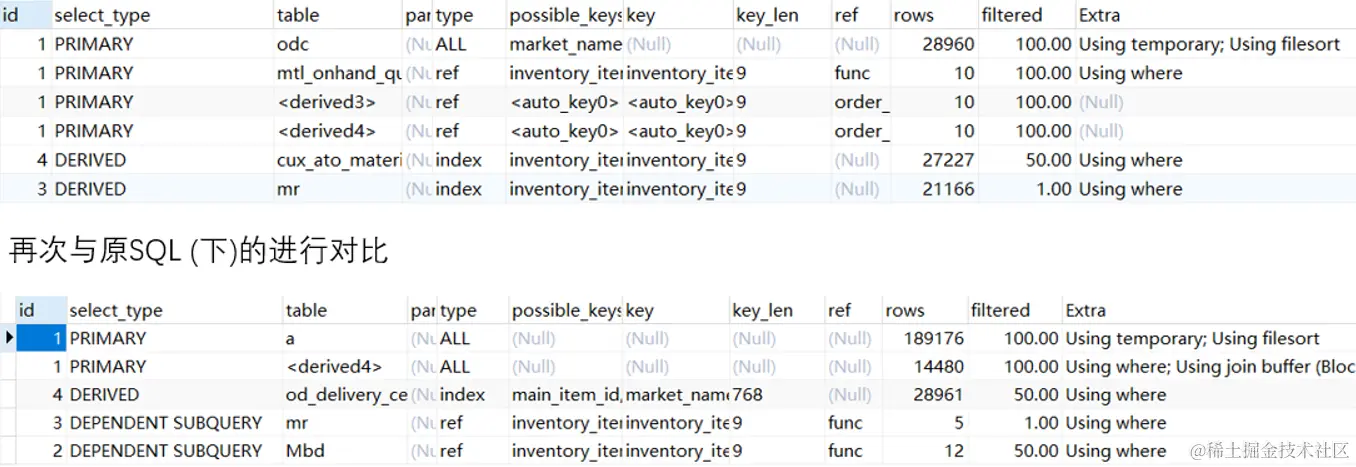Click the rows value 14480

click(x=939, y=367)
